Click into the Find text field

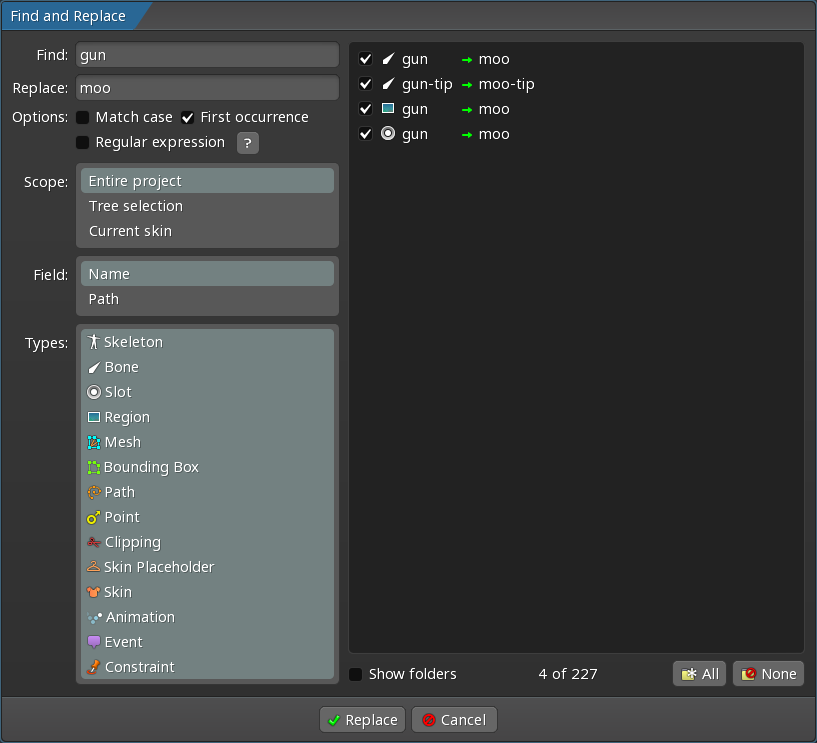[x=207, y=56]
